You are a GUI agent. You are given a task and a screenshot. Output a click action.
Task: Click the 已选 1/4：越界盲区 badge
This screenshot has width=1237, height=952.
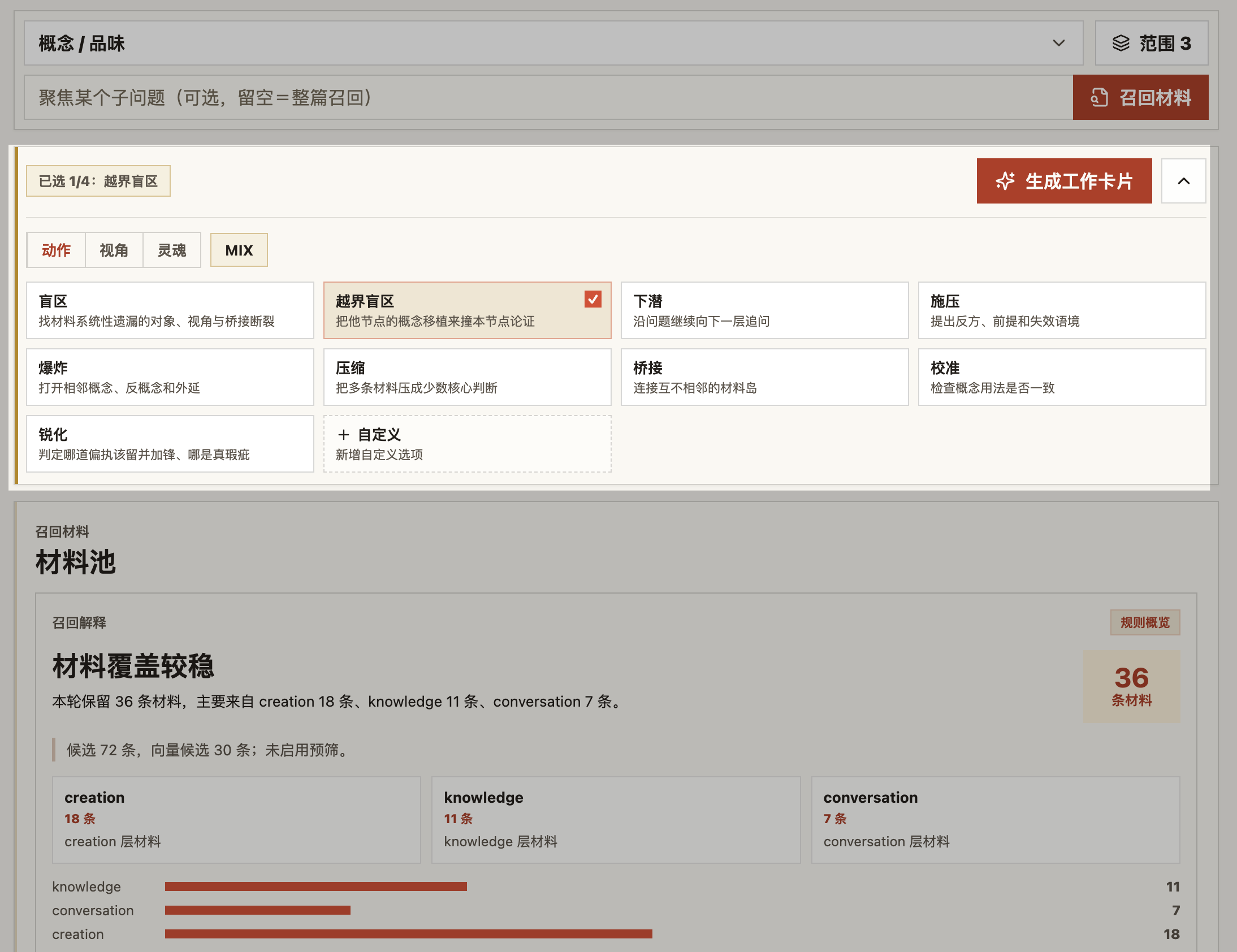[98, 181]
